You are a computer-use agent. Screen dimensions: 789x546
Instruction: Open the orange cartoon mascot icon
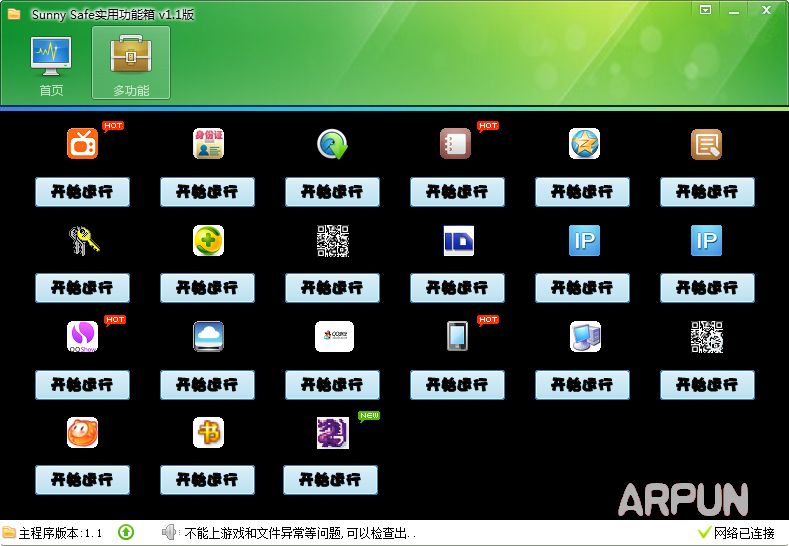click(83, 432)
